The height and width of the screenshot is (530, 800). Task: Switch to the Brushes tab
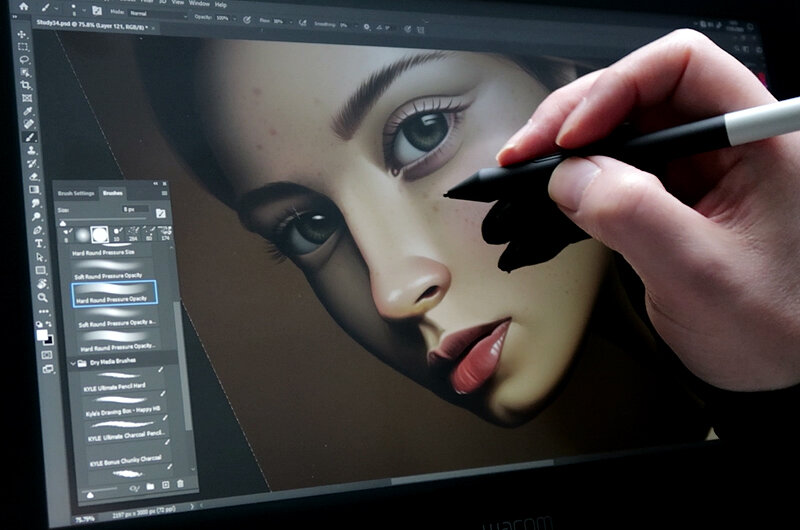[x=113, y=193]
